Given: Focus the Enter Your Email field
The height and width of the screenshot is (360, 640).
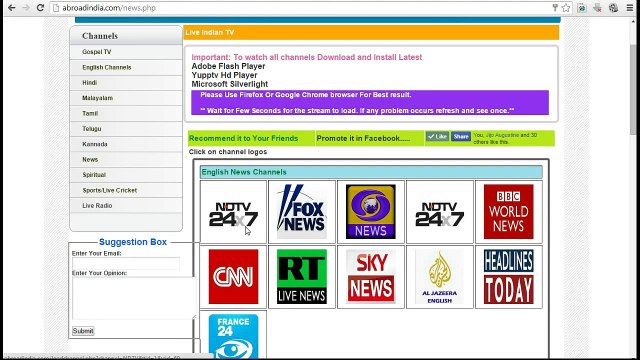Looking at the screenshot, I should pyautogui.click(x=126, y=264).
